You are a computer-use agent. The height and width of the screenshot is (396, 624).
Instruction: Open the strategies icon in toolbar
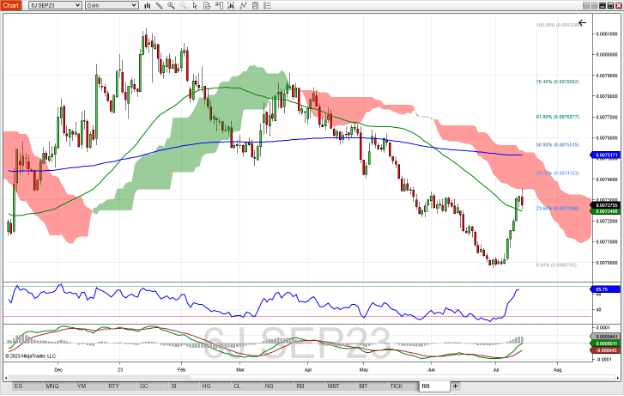click(x=255, y=6)
